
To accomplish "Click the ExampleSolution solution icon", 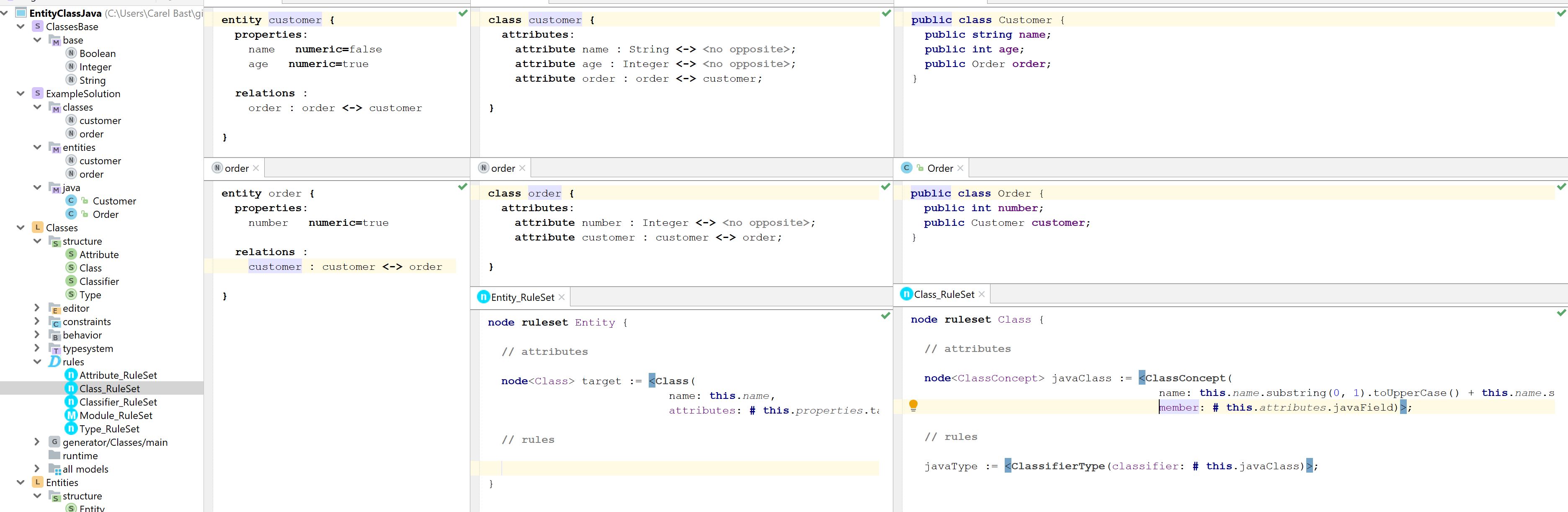I will [38, 94].
